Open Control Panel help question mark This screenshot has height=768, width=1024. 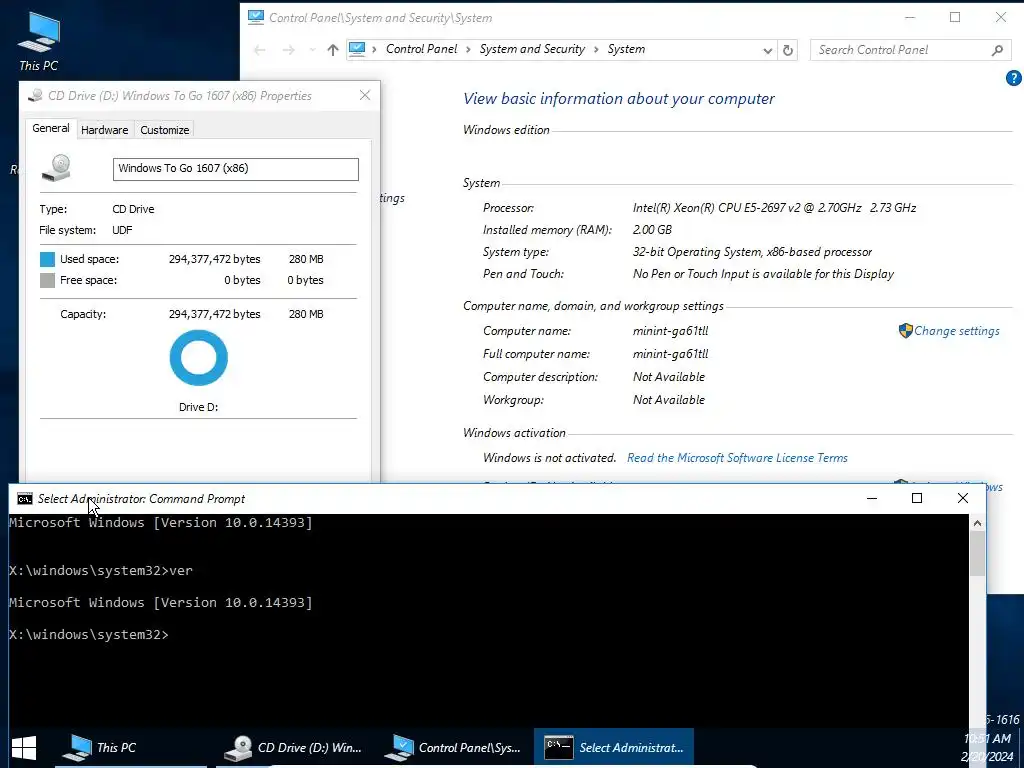pos(1014,78)
